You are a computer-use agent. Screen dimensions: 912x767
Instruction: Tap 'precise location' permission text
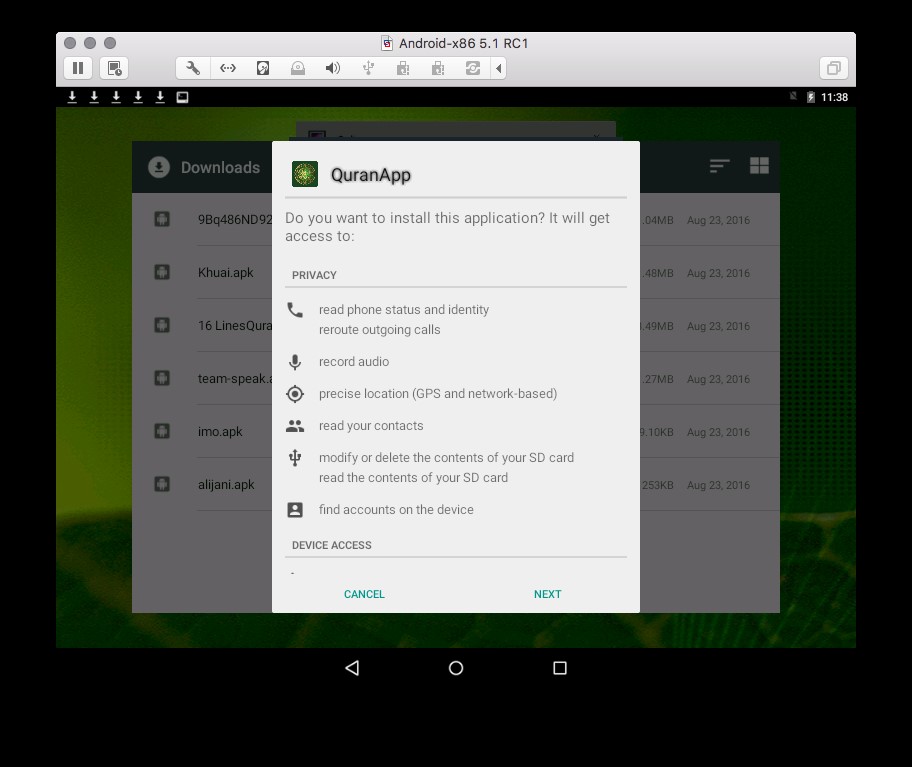pyautogui.click(x=438, y=394)
